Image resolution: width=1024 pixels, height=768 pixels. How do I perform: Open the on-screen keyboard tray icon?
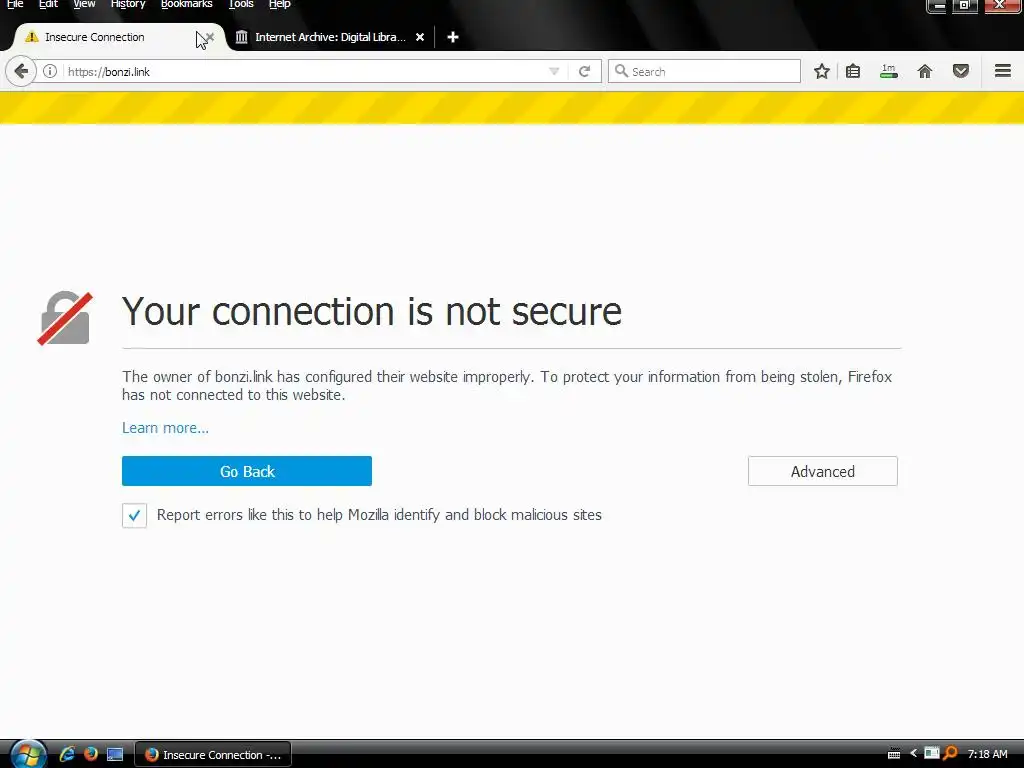[x=894, y=754]
